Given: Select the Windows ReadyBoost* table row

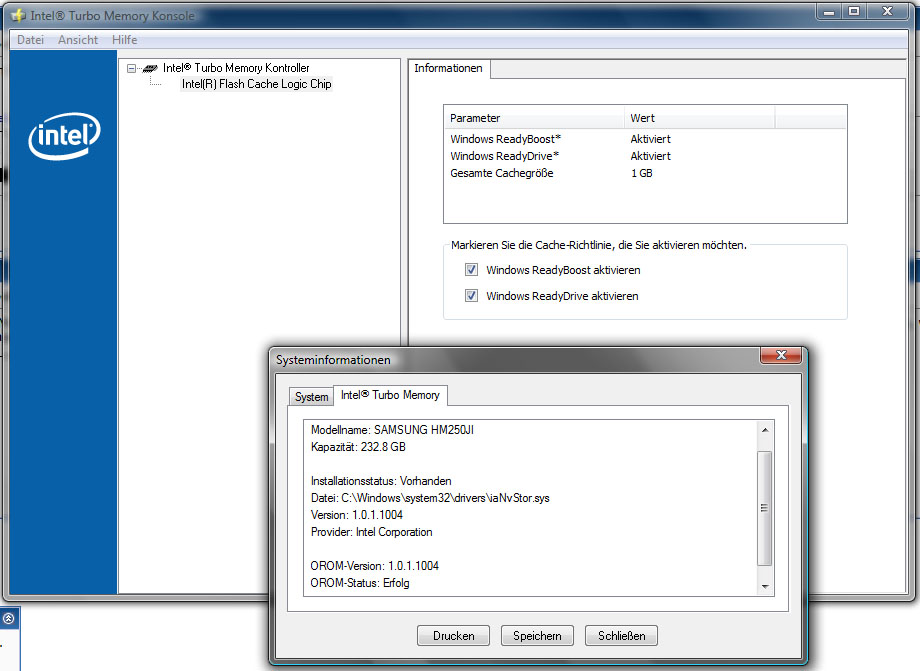Looking at the screenshot, I should [645, 139].
